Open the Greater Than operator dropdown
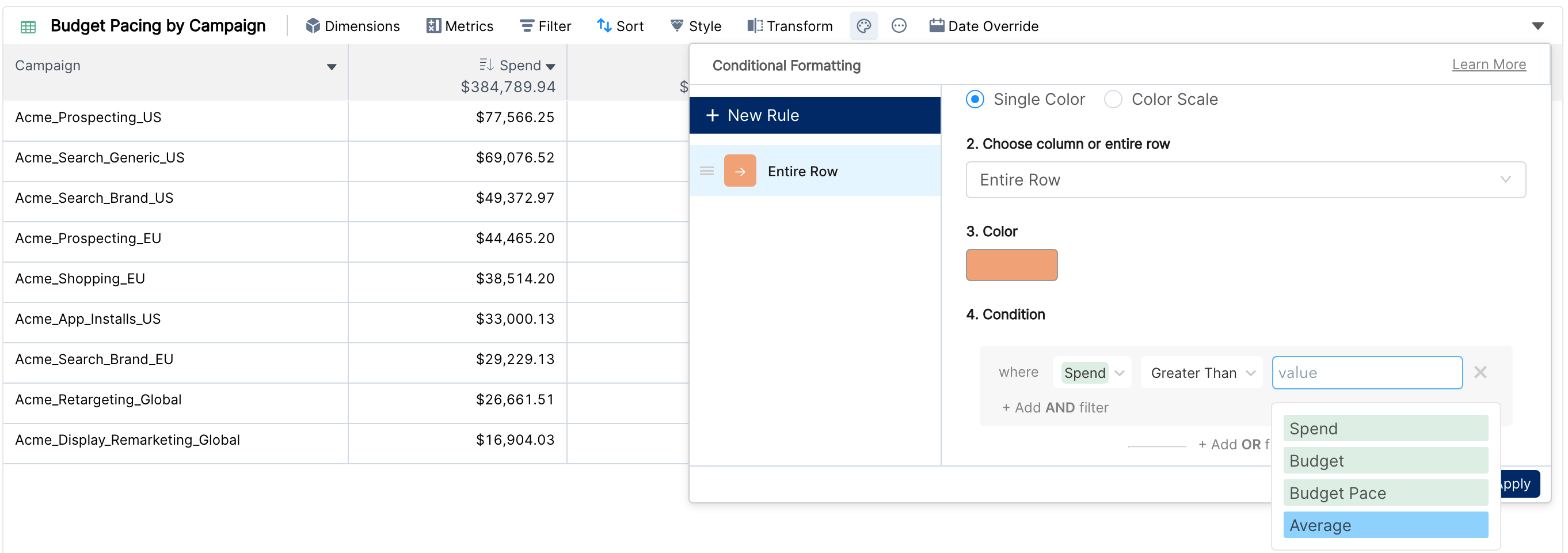This screenshot has width=1568, height=553. 1201,373
